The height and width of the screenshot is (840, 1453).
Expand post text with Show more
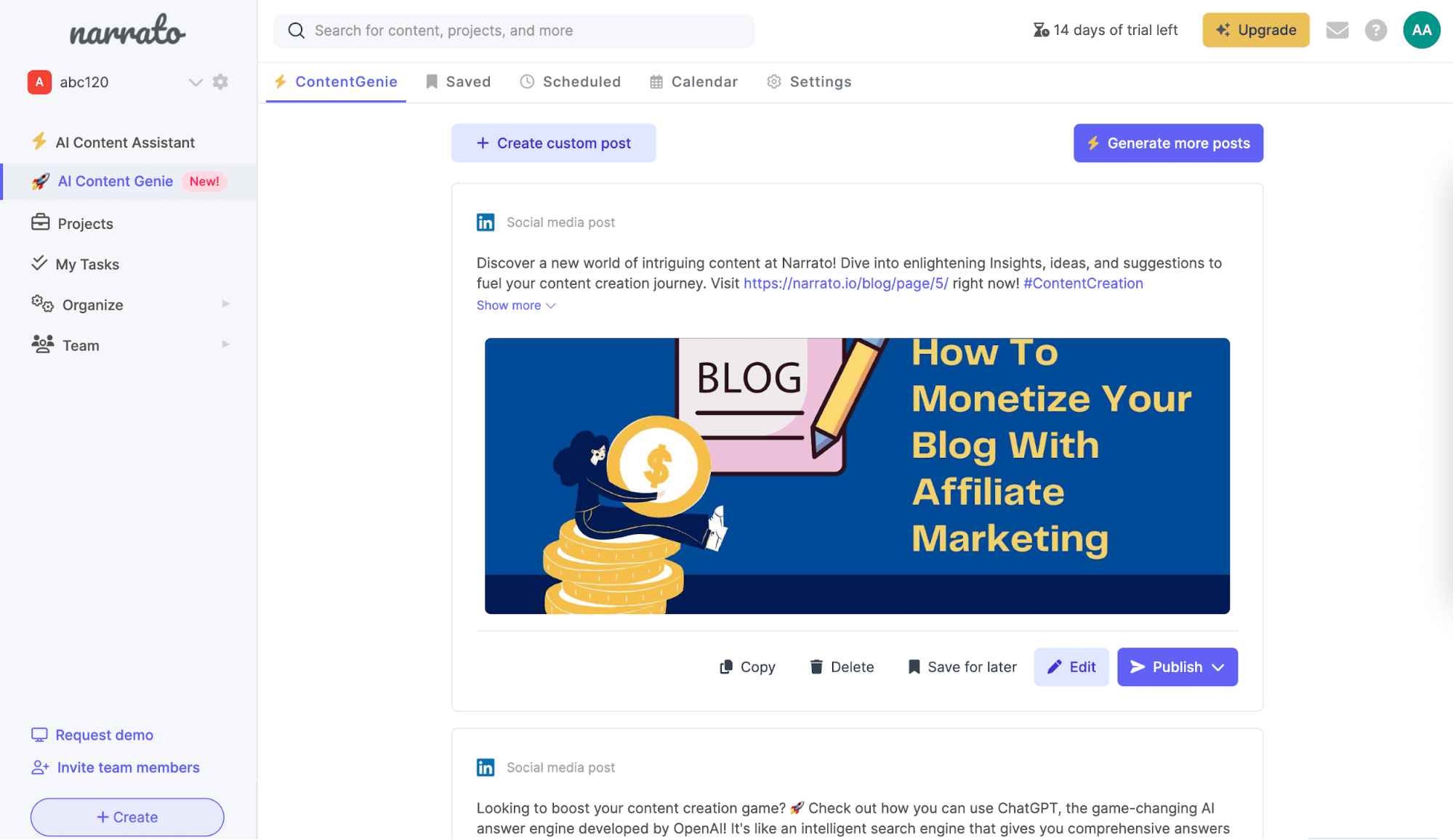click(x=516, y=306)
